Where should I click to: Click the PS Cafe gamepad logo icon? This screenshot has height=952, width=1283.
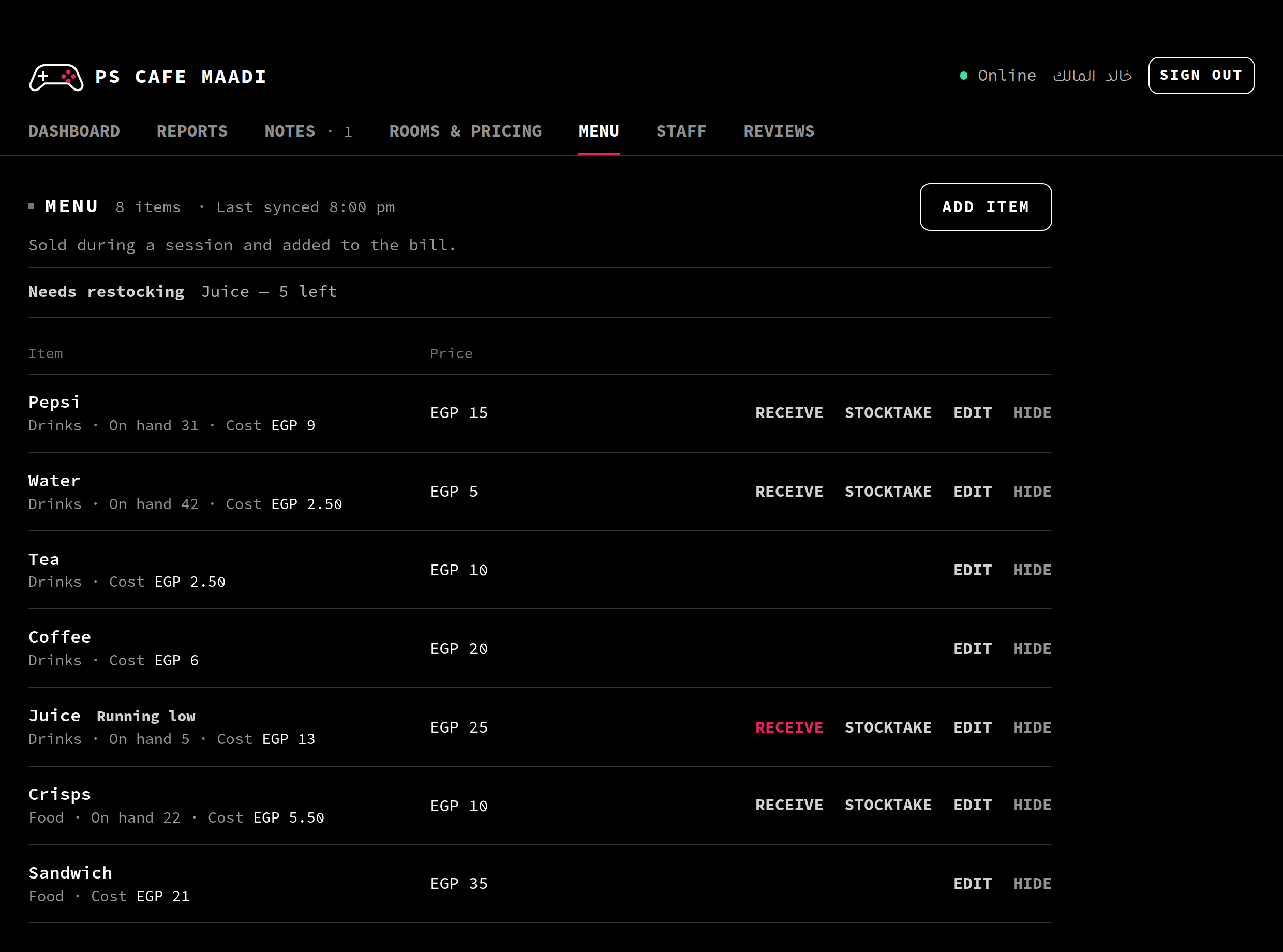click(56, 77)
